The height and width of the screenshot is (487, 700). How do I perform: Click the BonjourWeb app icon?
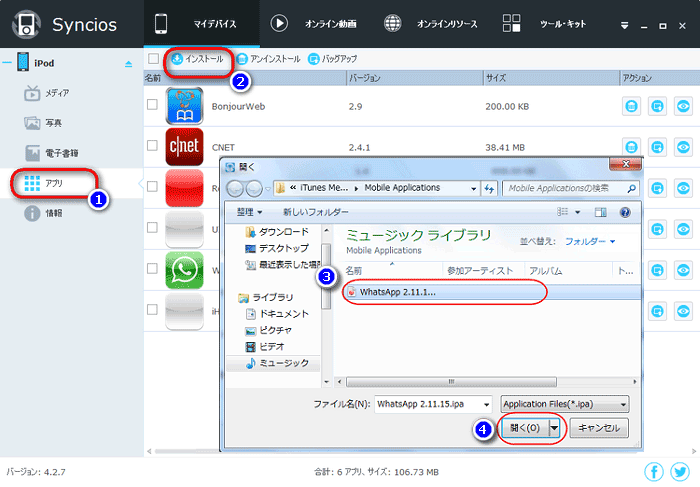pyautogui.click(x=184, y=106)
